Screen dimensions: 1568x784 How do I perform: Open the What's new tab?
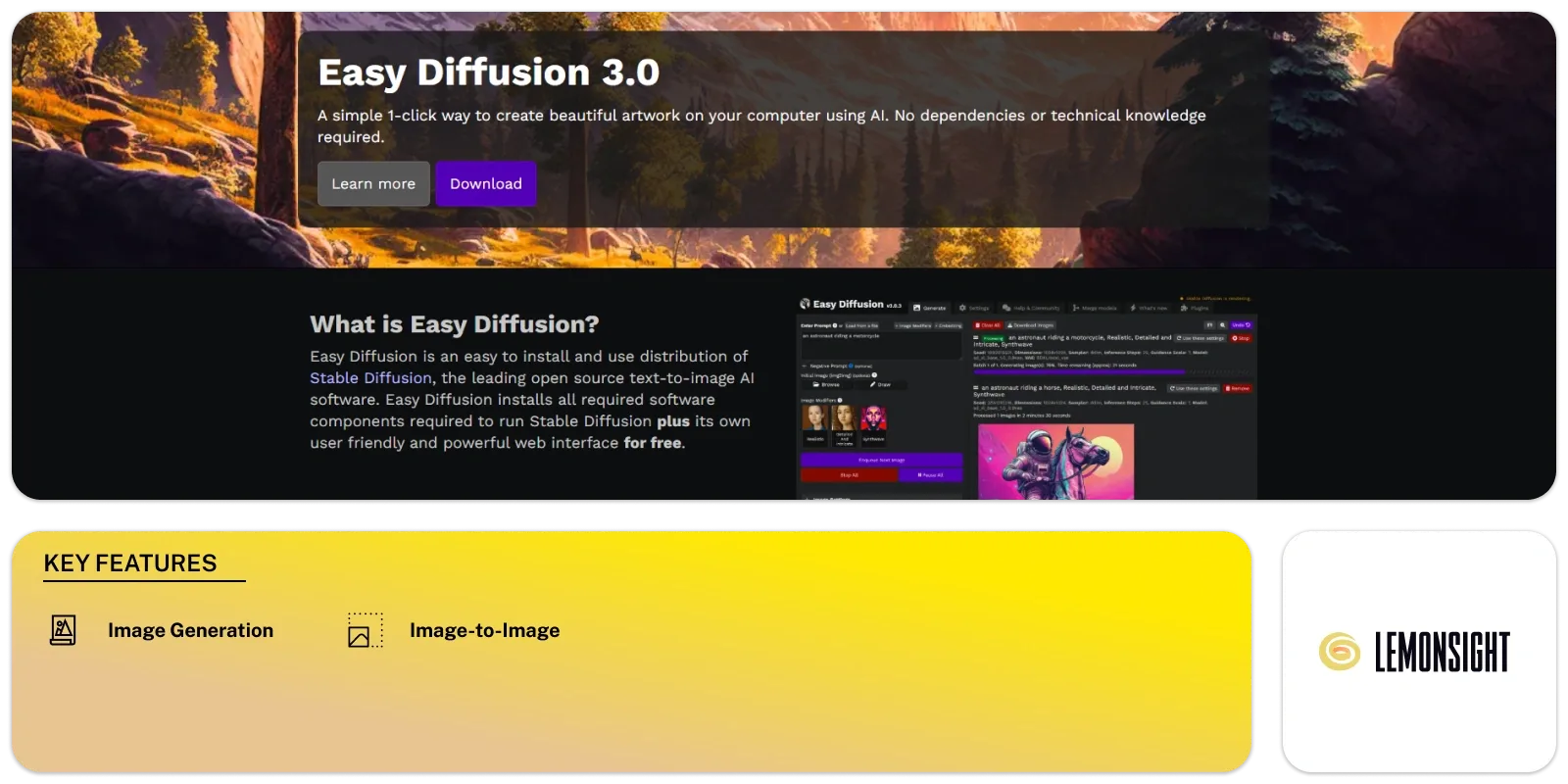1149,308
